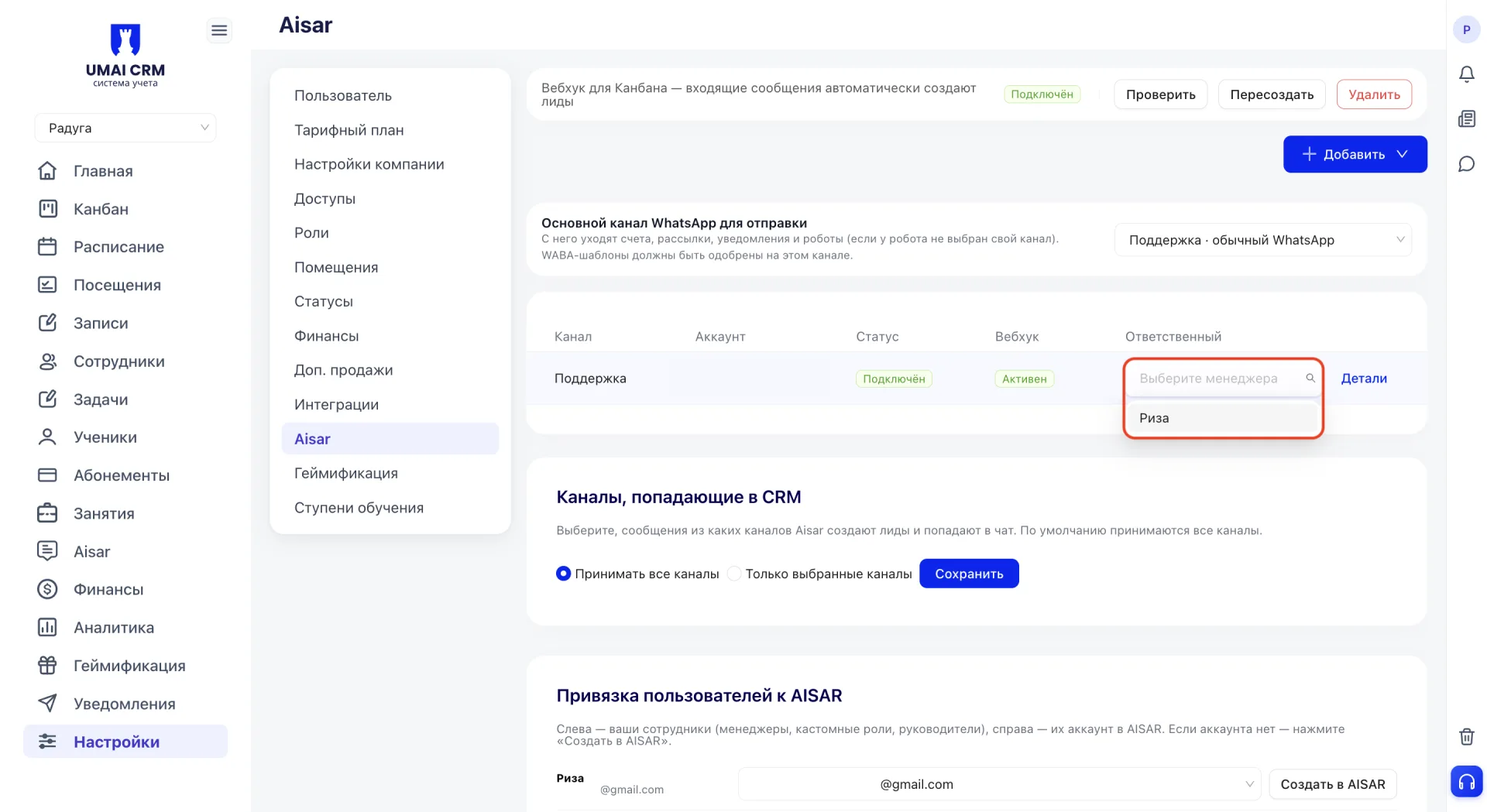The image size is (1487, 812).
Task: Select Принимать все каналы radio option
Action: coord(563,574)
